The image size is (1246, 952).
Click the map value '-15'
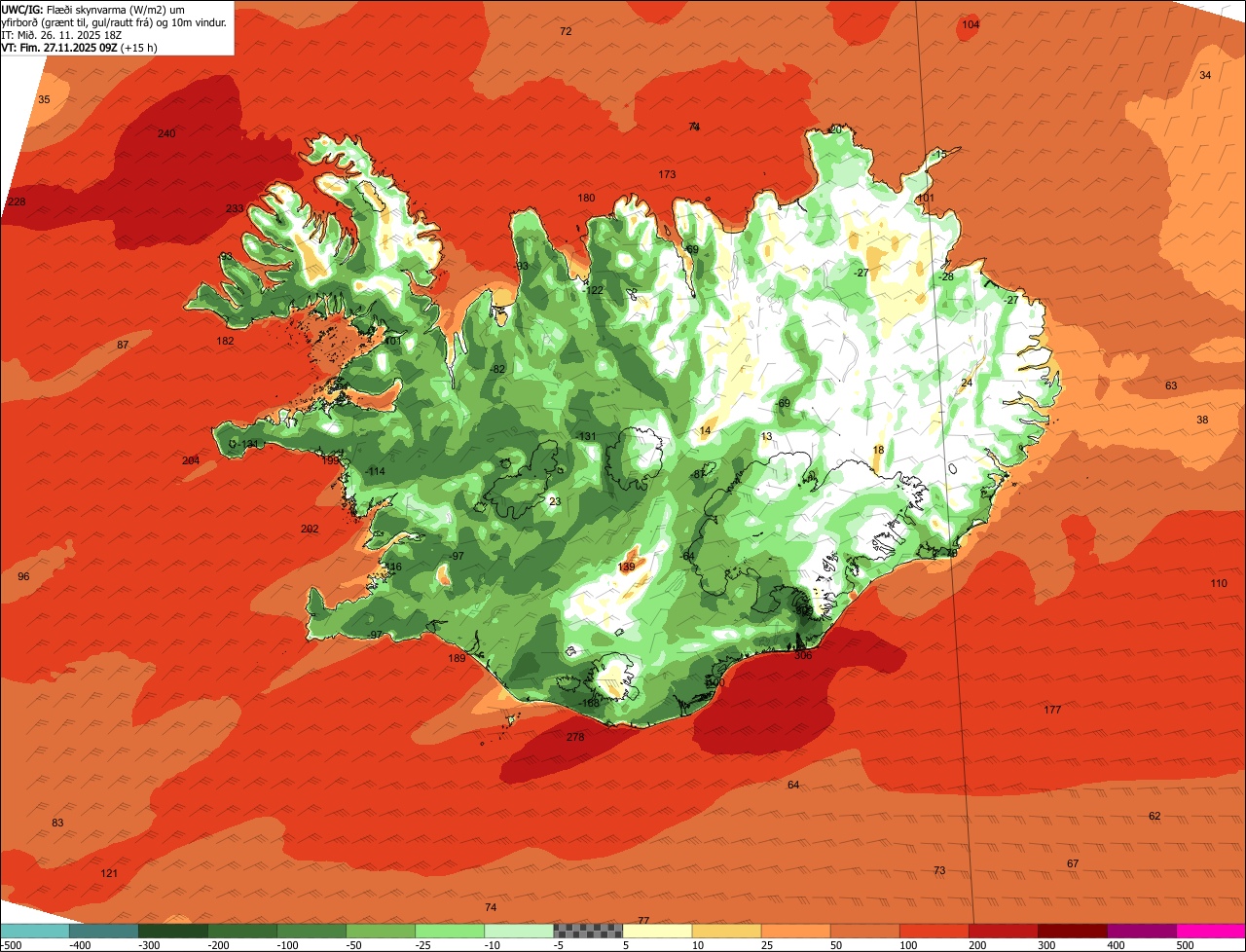coord(937,154)
